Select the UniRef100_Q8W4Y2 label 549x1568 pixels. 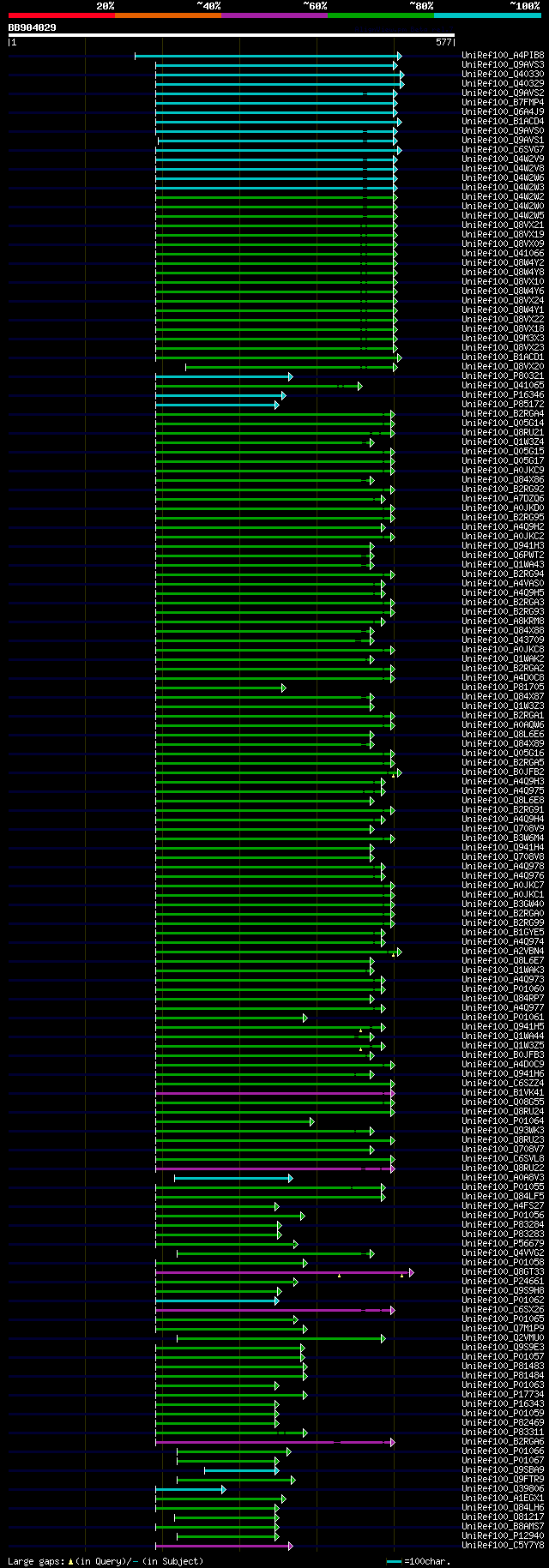click(503, 263)
